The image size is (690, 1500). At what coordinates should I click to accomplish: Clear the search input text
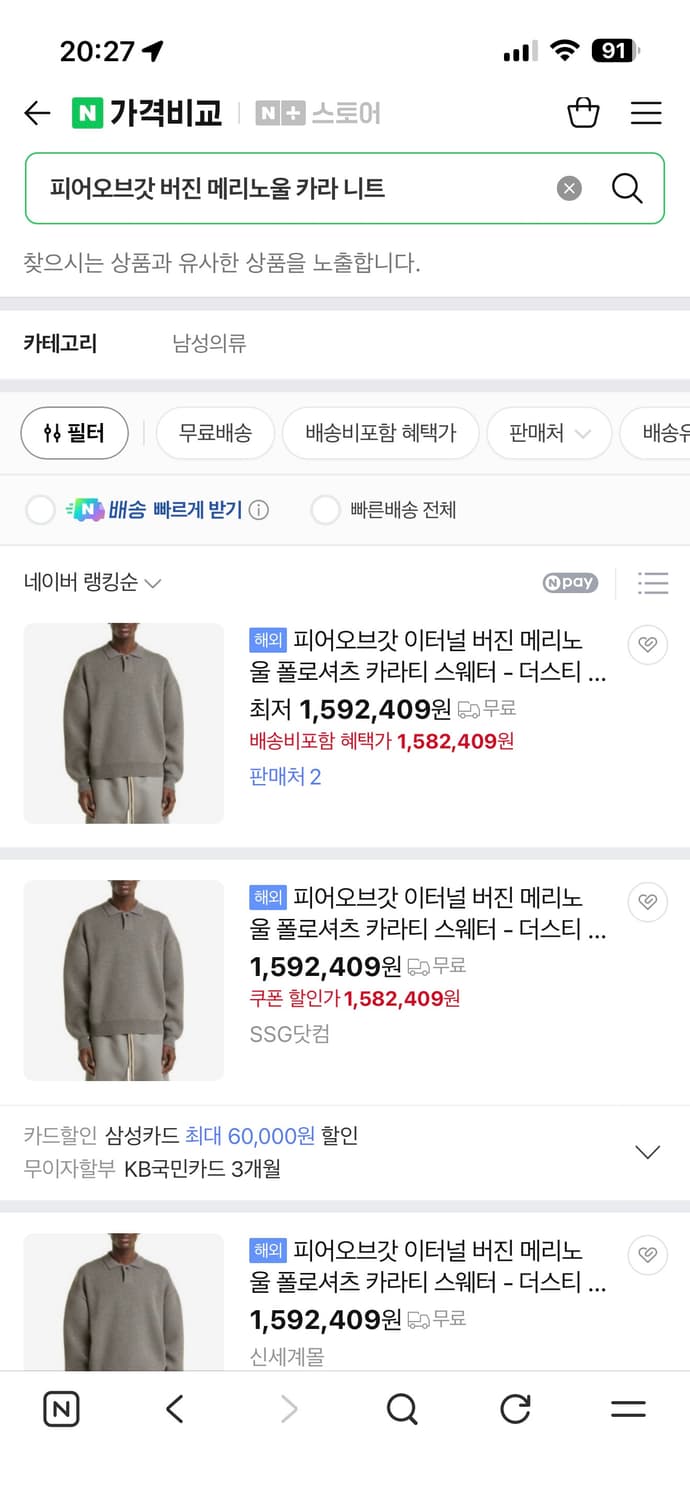click(x=569, y=189)
